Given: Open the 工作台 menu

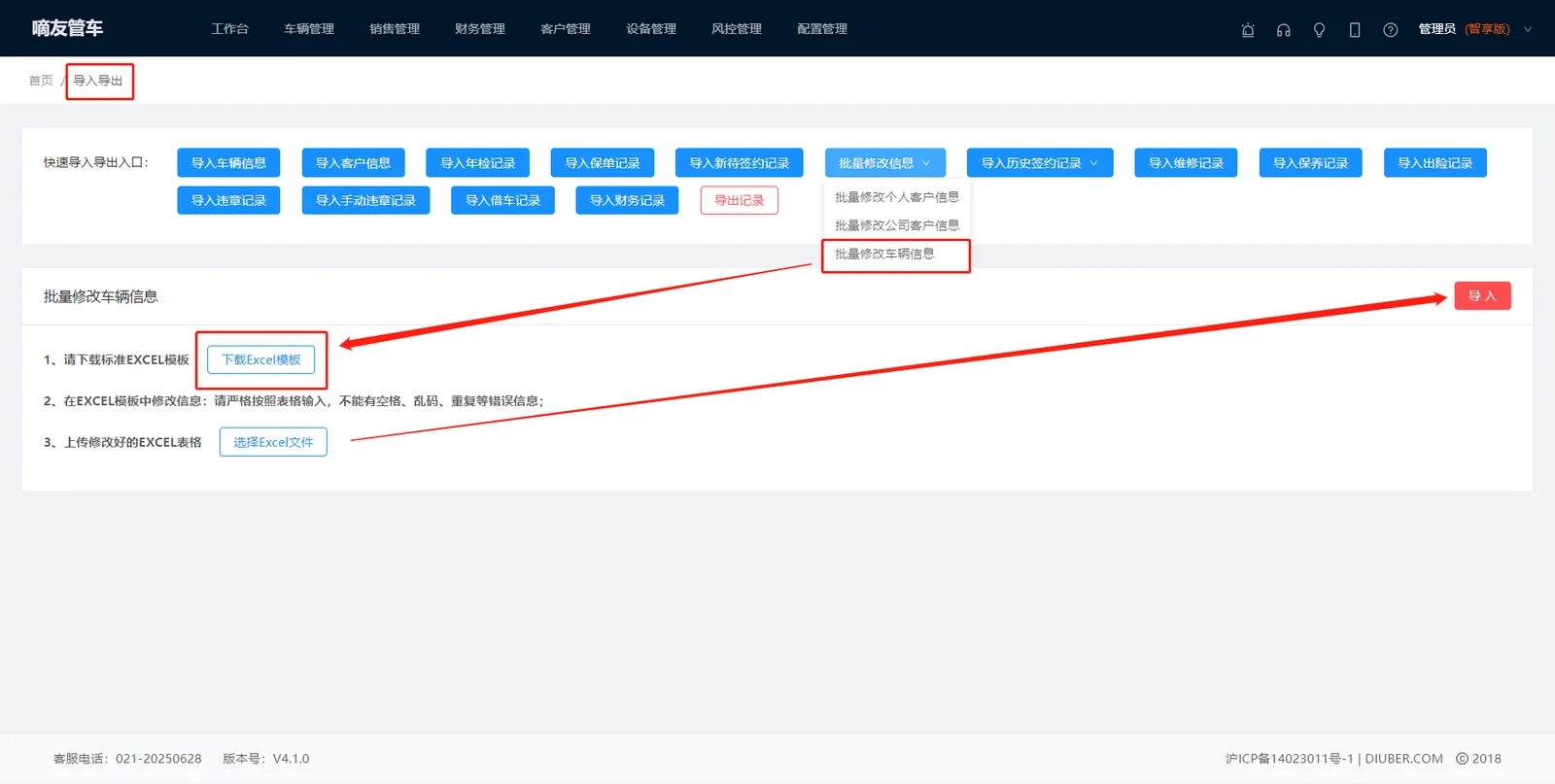Looking at the screenshot, I should coord(230,29).
